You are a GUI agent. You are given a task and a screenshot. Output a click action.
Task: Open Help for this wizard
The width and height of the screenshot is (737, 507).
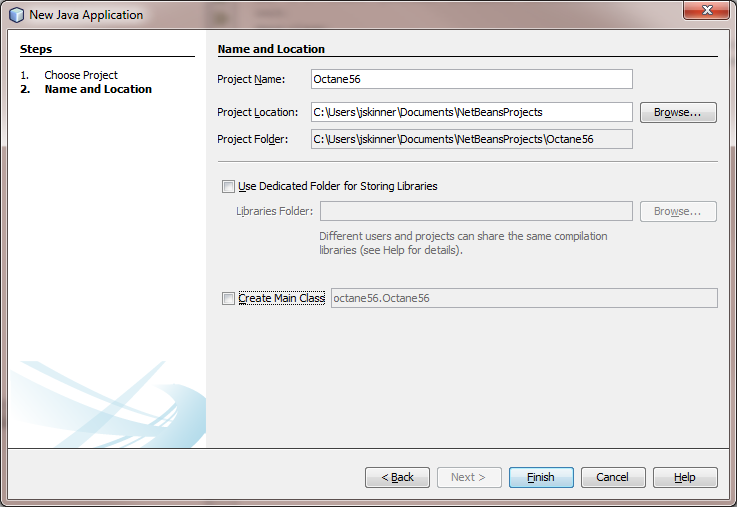[x=685, y=477]
